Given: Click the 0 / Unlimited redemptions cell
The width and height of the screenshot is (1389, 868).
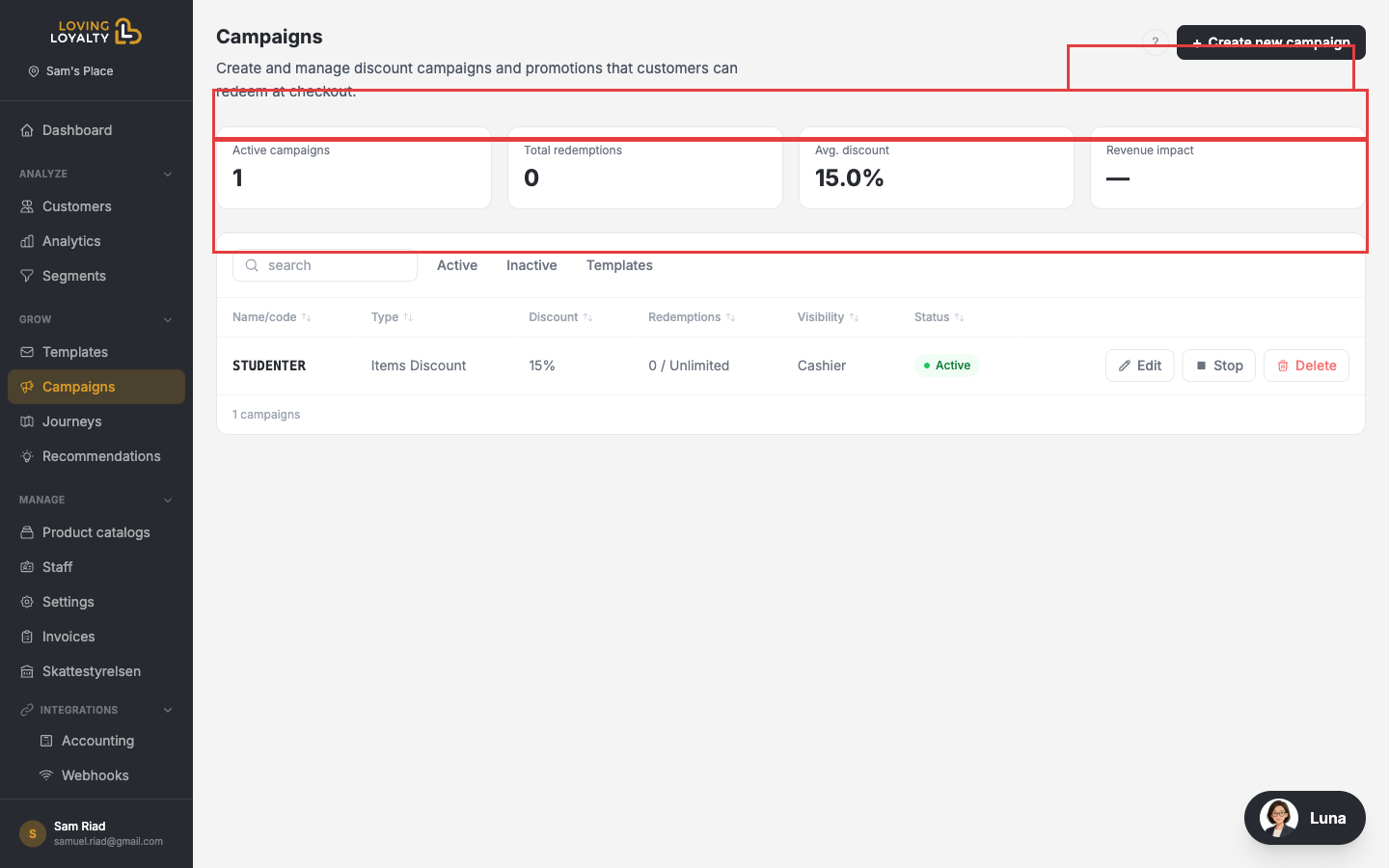Looking at the screenshot, I should click(x=689, y=366).
